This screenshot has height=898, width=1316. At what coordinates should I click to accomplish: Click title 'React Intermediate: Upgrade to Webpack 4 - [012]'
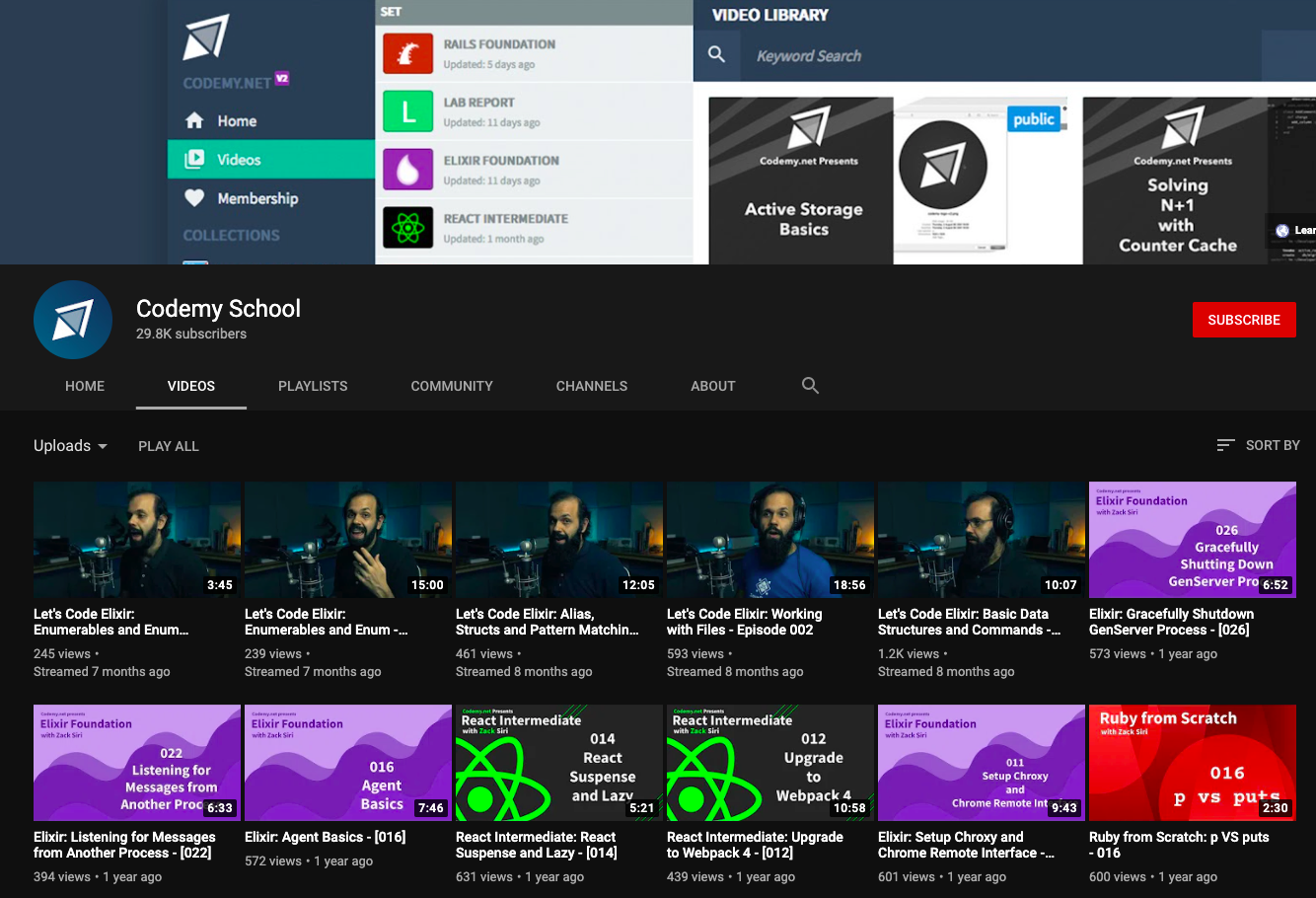pyautogui.click(x=755, y=845)
